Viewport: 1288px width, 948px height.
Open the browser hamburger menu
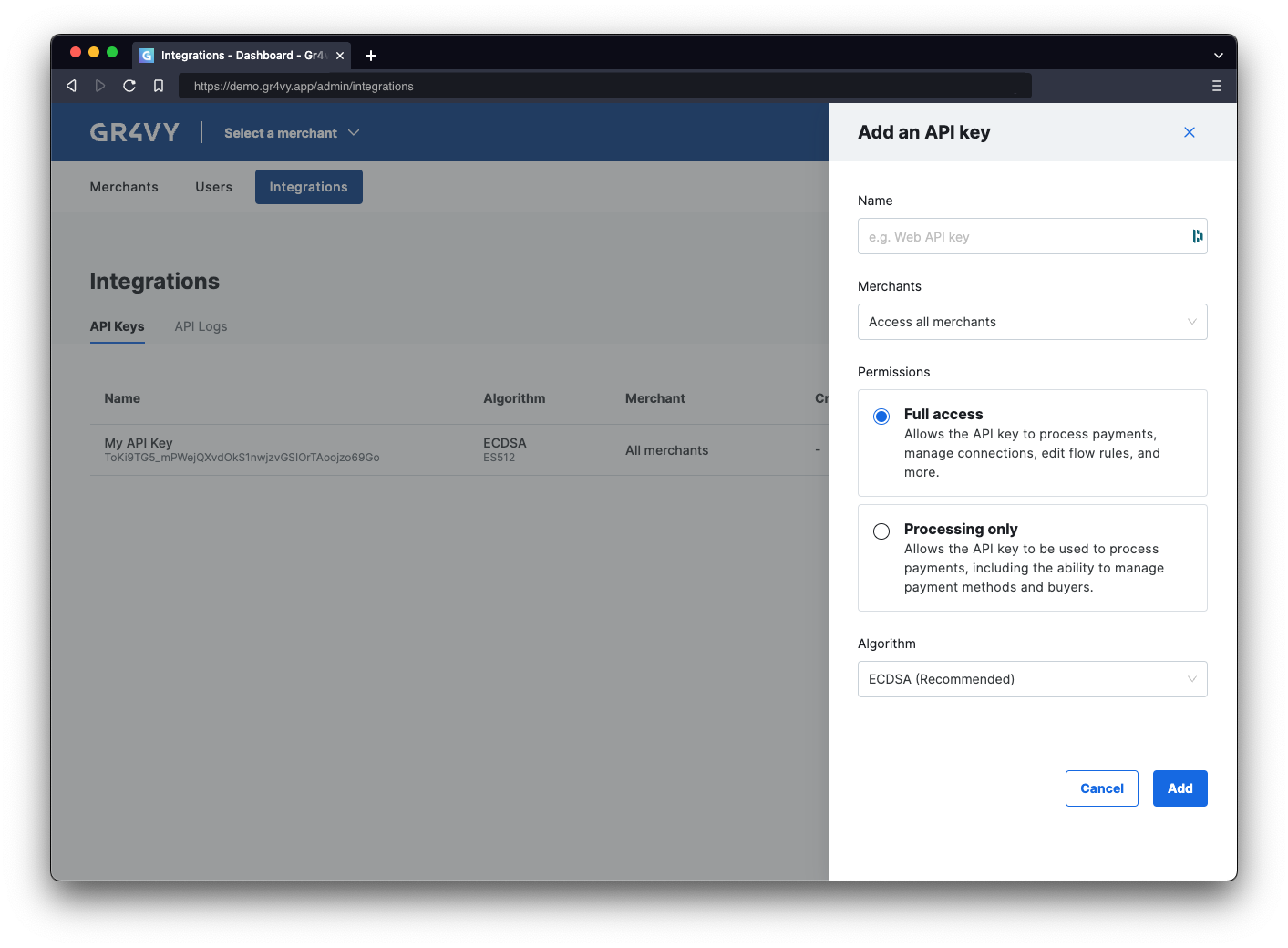click(1216, 85)
